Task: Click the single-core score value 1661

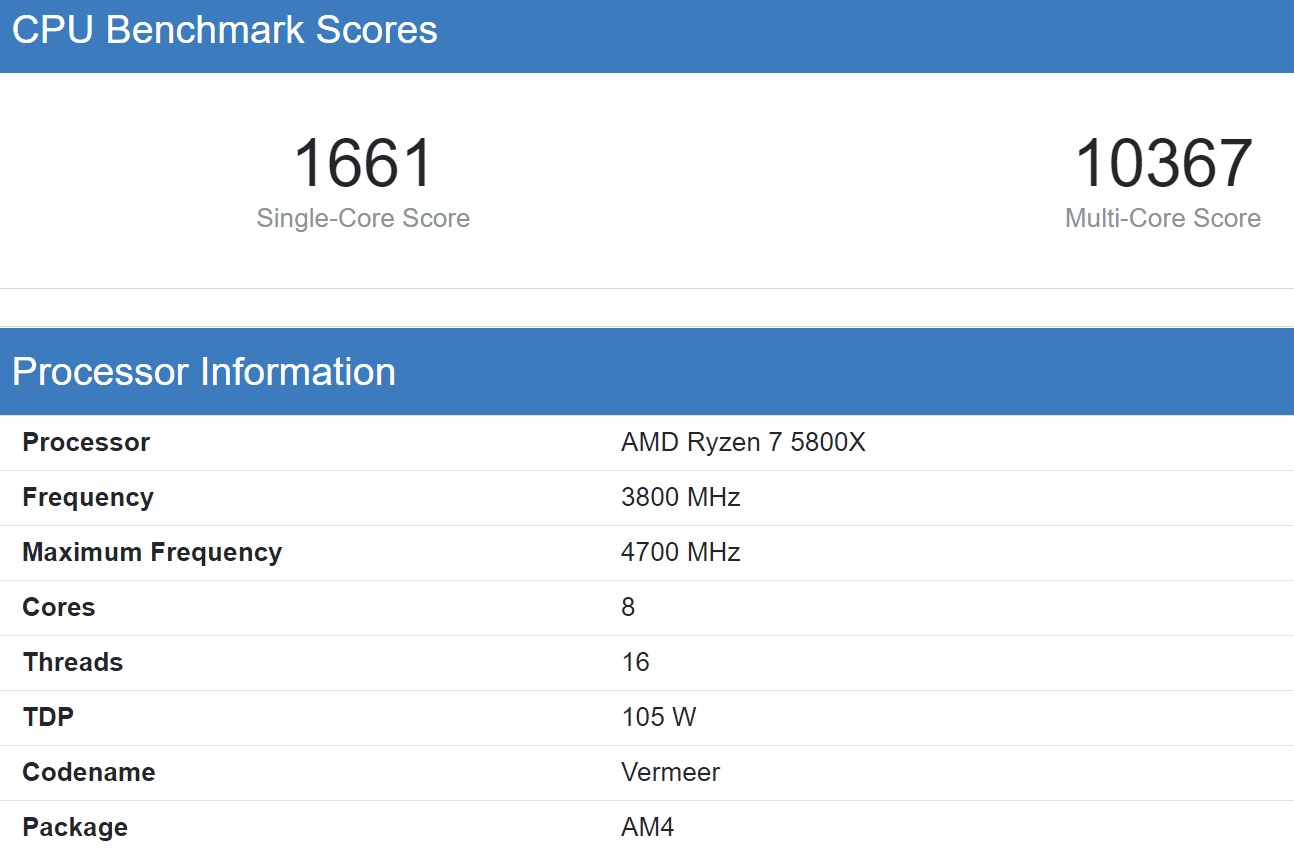Action: click(x=363, y=164)
